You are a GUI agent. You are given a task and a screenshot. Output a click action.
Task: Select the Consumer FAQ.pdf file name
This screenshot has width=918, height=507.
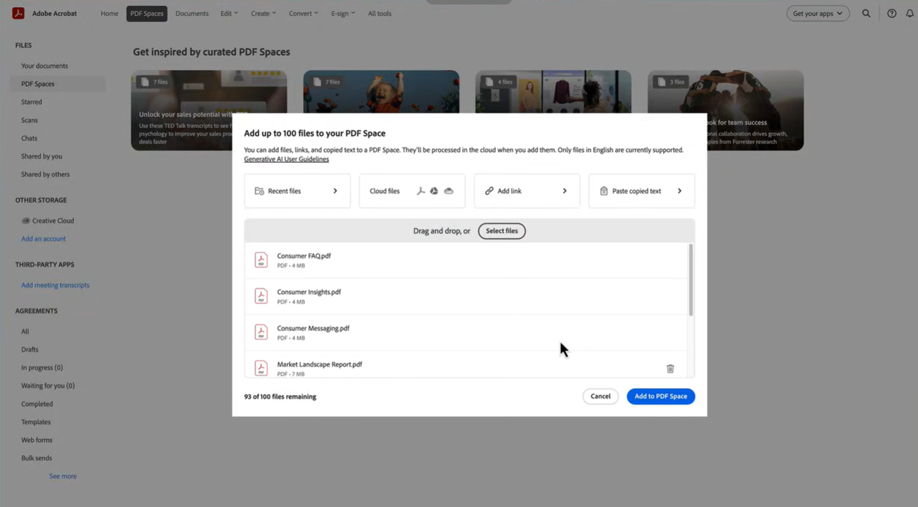click(x=304, y=256)
